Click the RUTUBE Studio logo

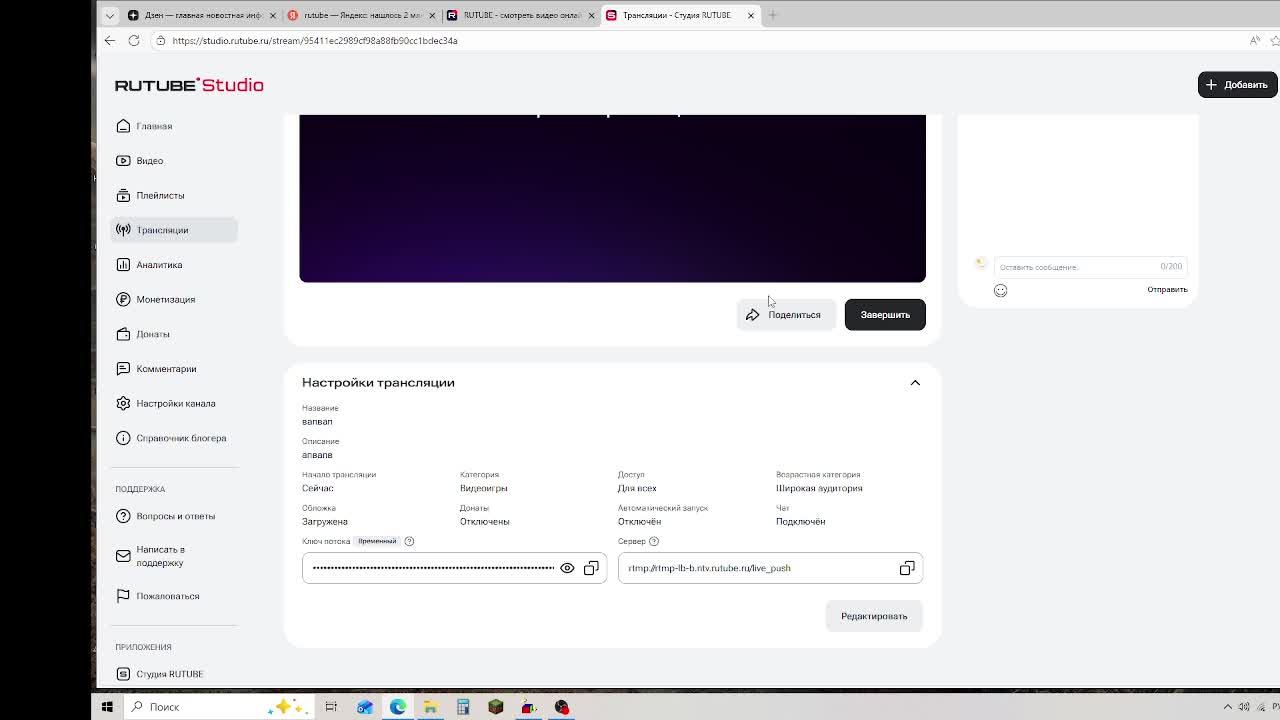[189, 85]
